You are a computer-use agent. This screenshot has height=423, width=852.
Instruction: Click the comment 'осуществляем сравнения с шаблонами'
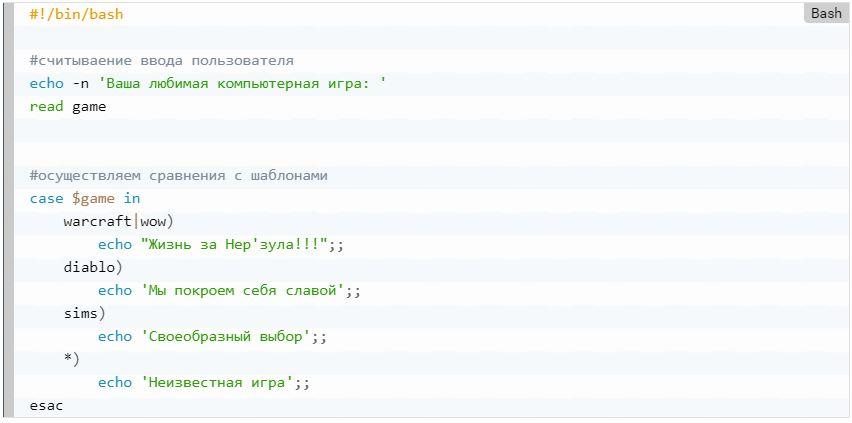coord(179,176)
